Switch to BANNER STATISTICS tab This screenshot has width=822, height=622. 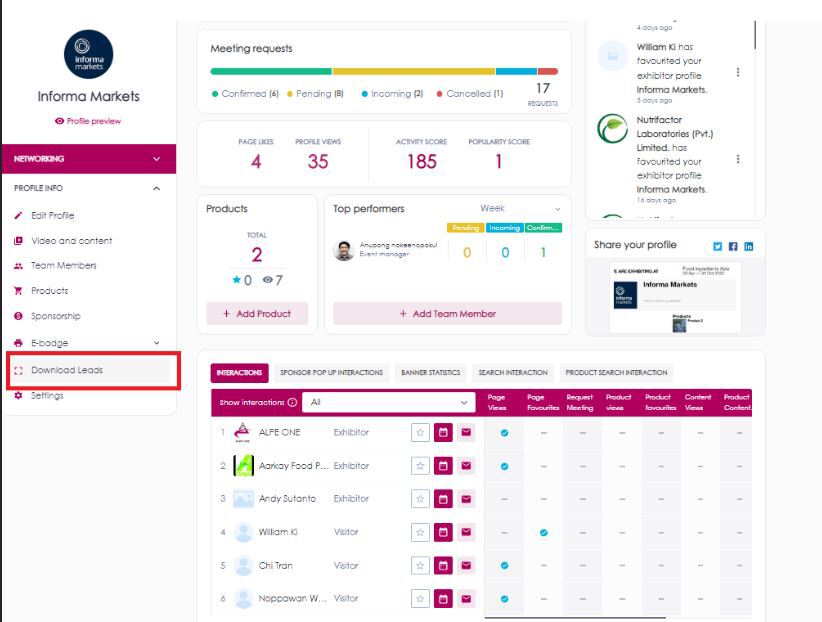[x=430, y=373]
